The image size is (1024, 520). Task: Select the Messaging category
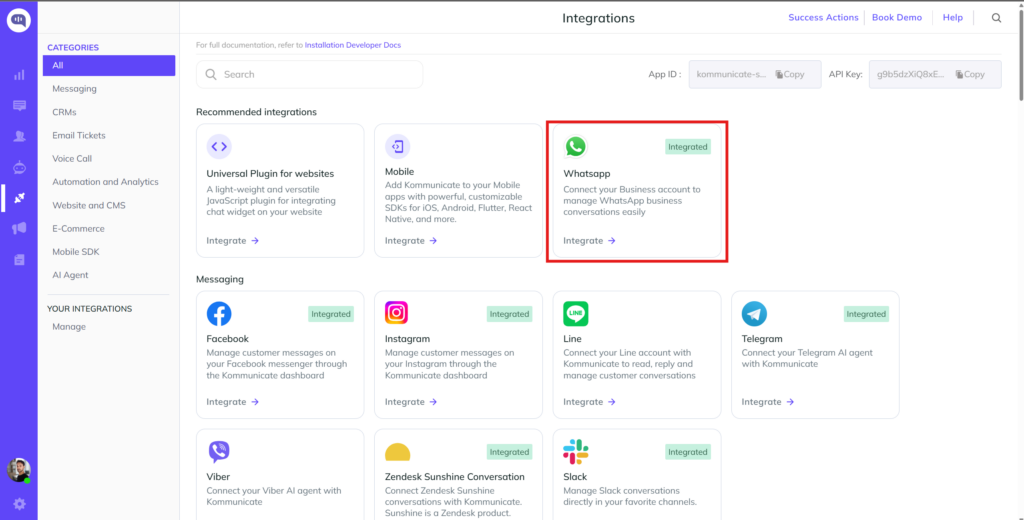pos(74,89)
